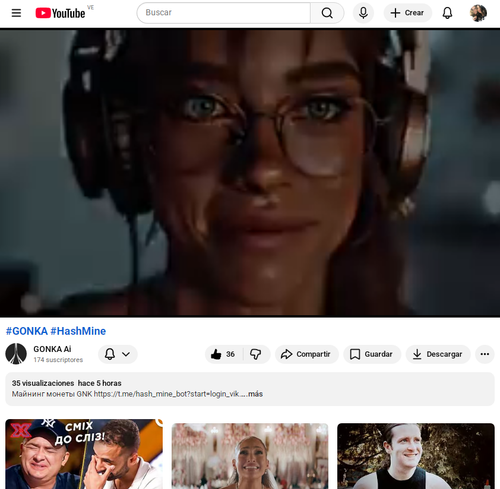Open the #HashMine hashtag link
500x489 pixels.
(78, 331)
